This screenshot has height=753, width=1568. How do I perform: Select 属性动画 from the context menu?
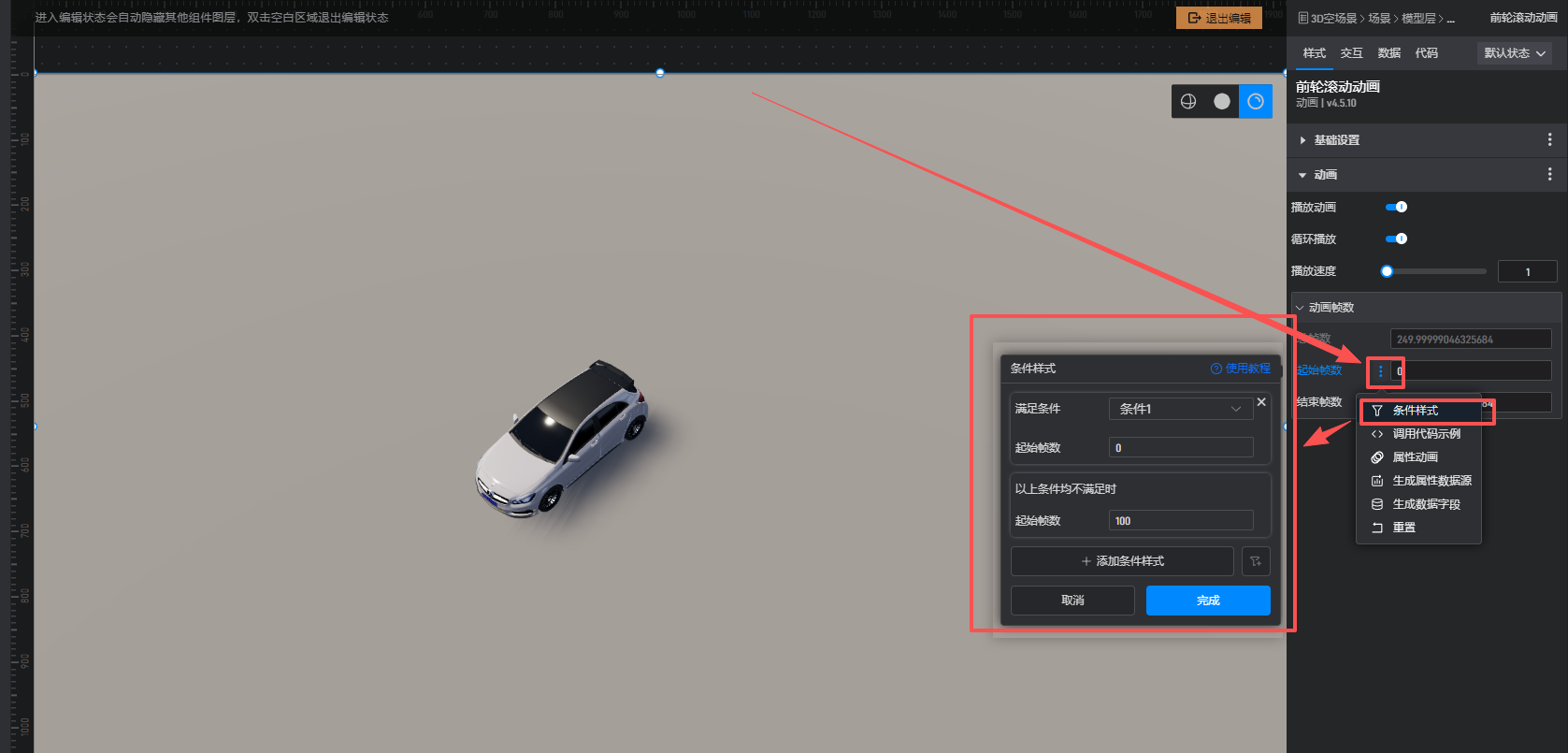pyautogui.click(x=1415, y=457)
